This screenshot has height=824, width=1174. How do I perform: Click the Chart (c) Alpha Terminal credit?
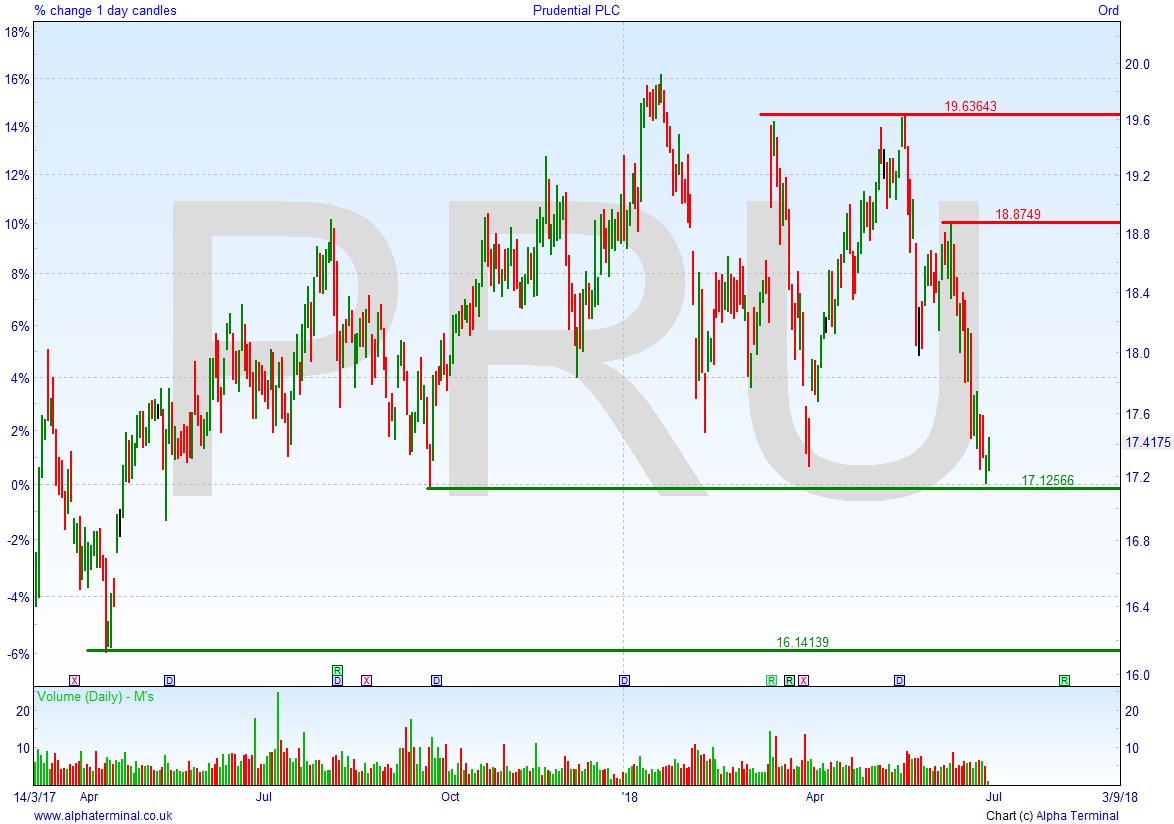[1052, 816]
